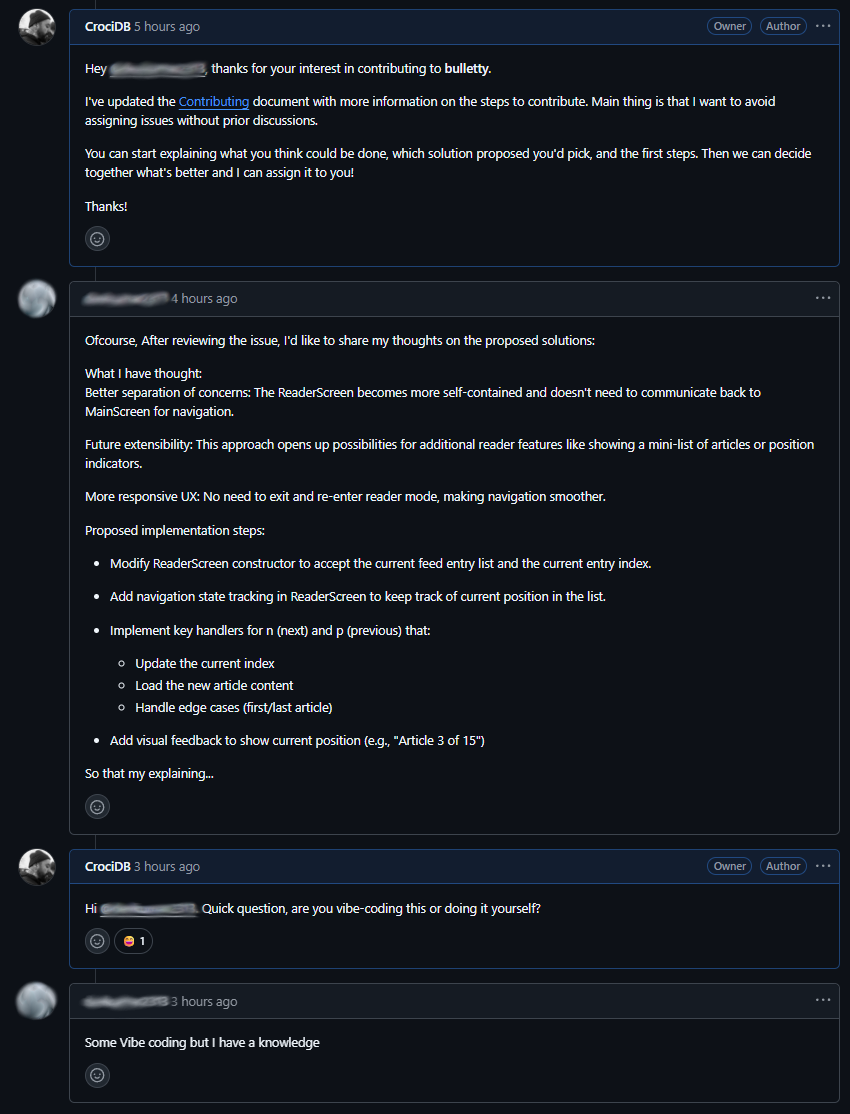Image resolution: width=850 pixels, height=1114 pixels.
Task: Click the Author badge on the vibe-coding question
Action: pyautogui.click(x=783, y=866)
